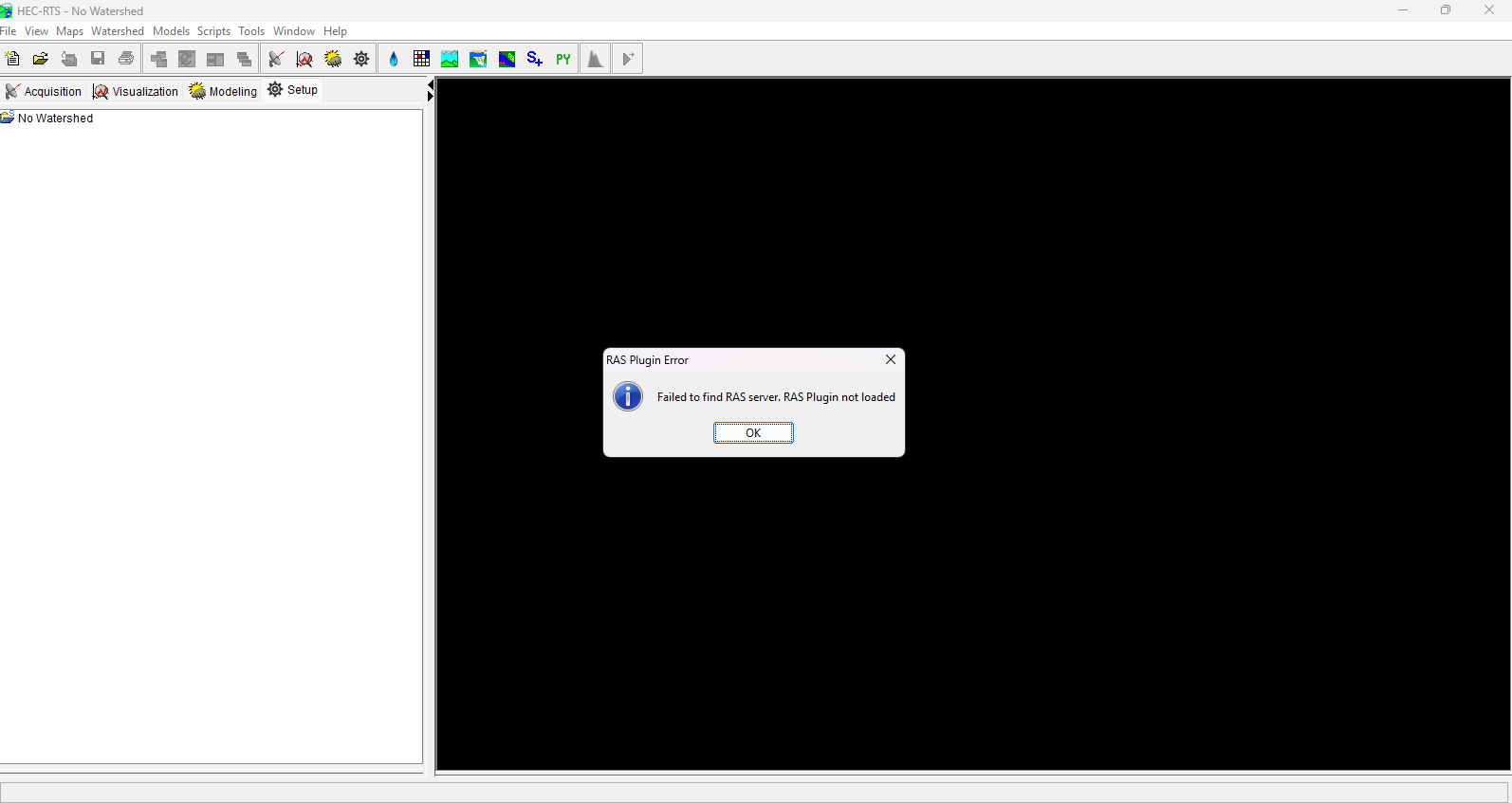Viewport: 1512px width, 803px height.
Task: Restore down the HEC-RTS window
Action: pyautogui.click(x=1446, y=10)
